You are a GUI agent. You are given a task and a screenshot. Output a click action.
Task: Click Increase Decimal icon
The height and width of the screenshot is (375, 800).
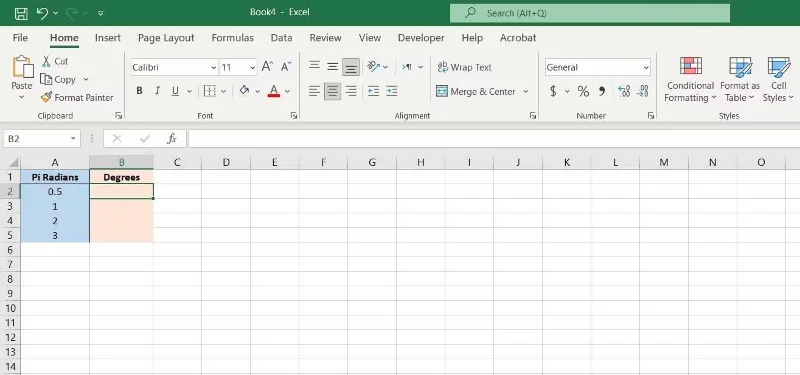(x=624, y=91)
